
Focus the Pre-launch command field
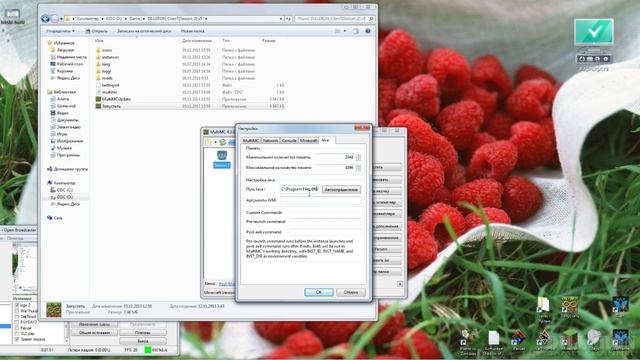(x=325, y=222)
